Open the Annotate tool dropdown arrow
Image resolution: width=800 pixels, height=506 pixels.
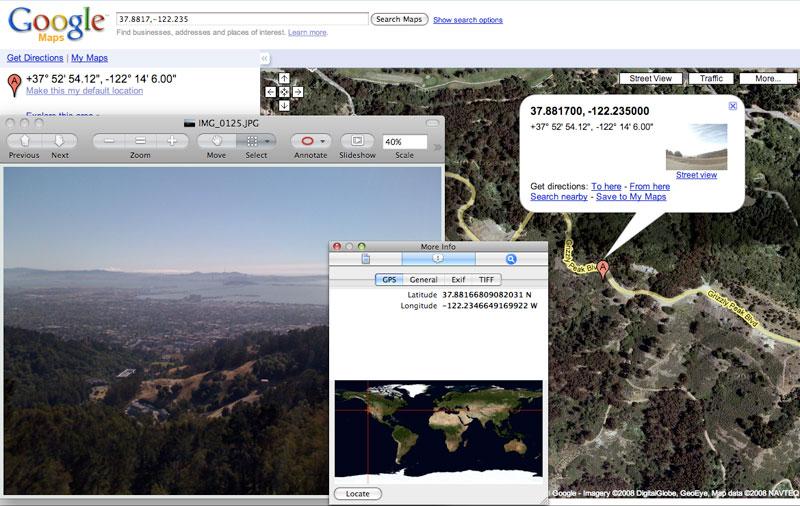[x=322, y=141]
